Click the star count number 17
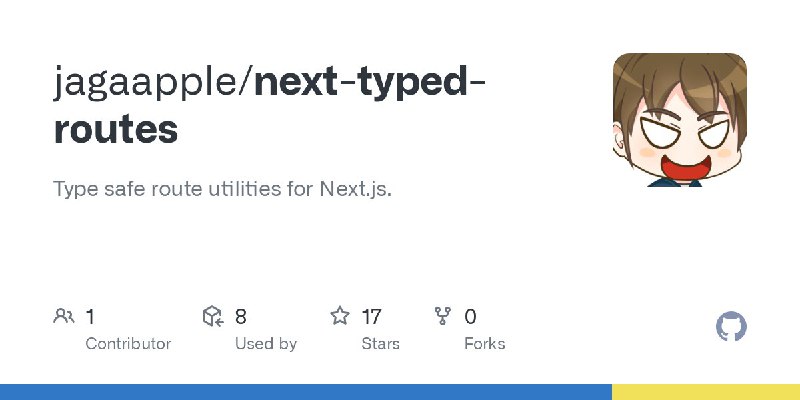Viewport: 800px width, 400px height. (x=371, y=317)
